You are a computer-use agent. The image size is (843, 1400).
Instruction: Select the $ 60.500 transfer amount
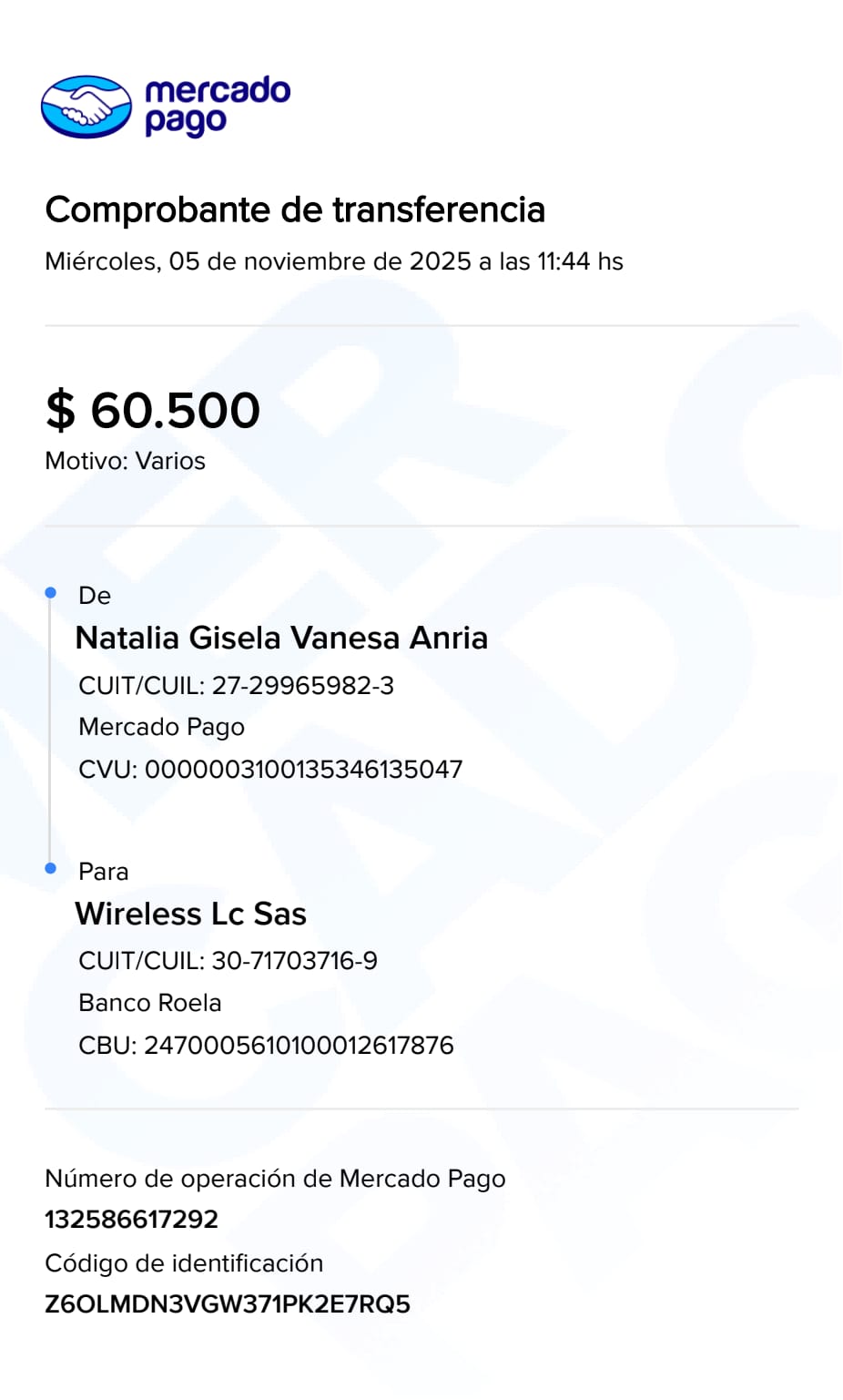point(153,410)
